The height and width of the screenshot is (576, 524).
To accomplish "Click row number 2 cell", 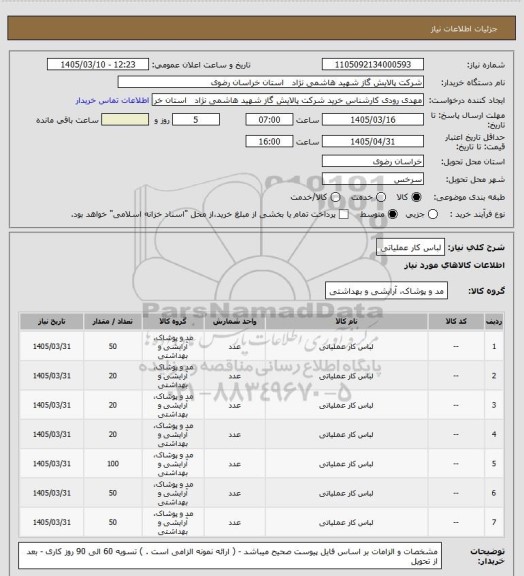I will 494,376.
